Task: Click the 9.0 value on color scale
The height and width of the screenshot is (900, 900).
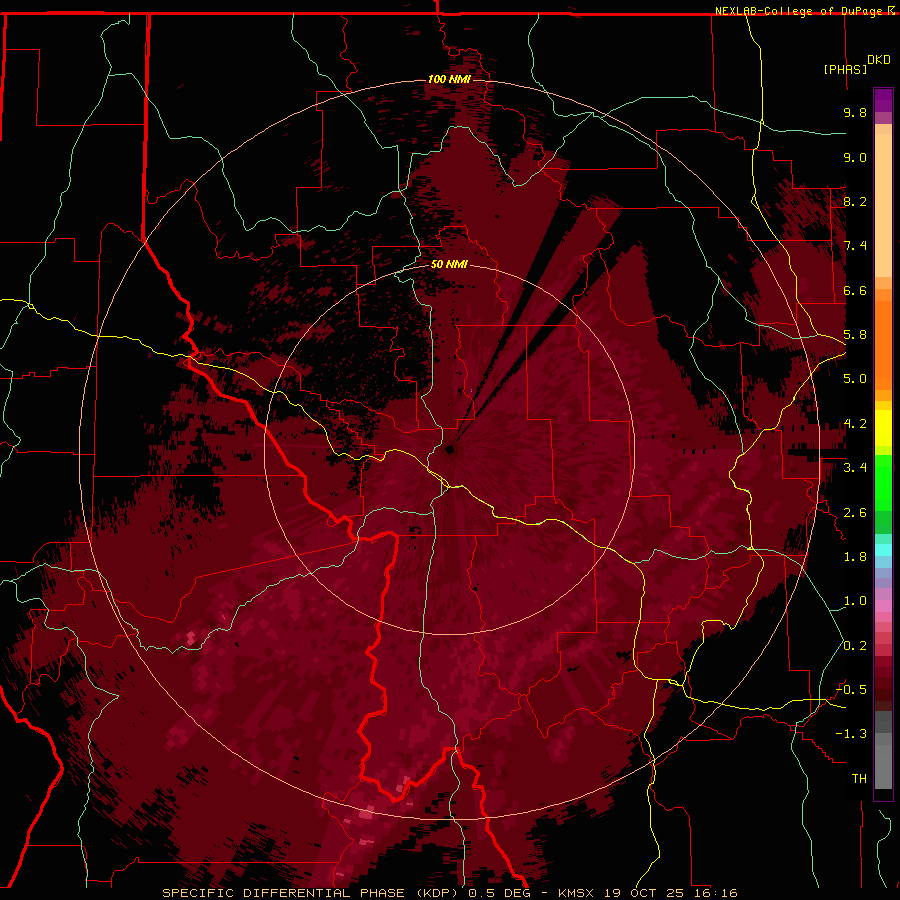Action: (x=855, y=157)
